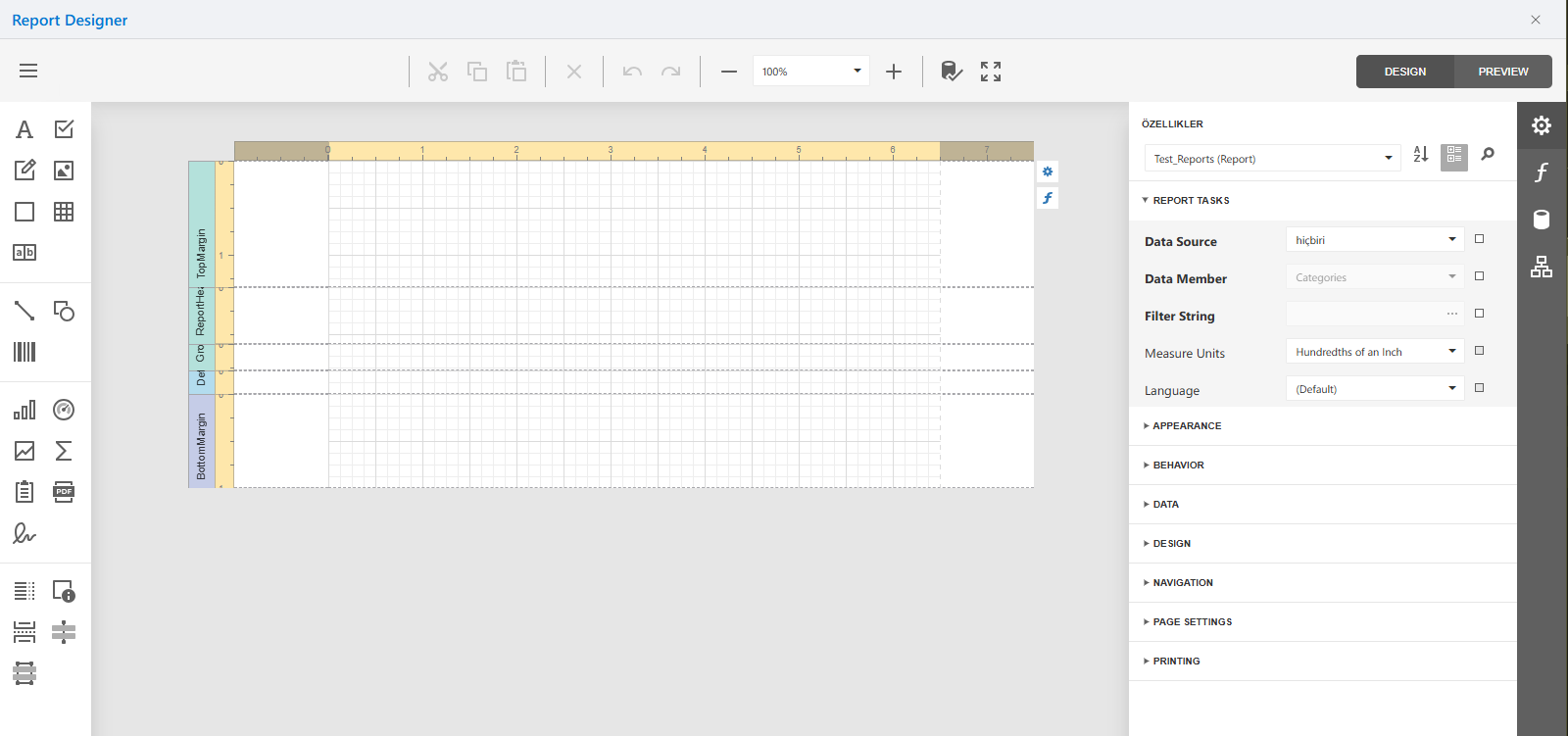Select the Rich Text control in toolbox
The image size is (1568, 736).
[x=24, y=171]
